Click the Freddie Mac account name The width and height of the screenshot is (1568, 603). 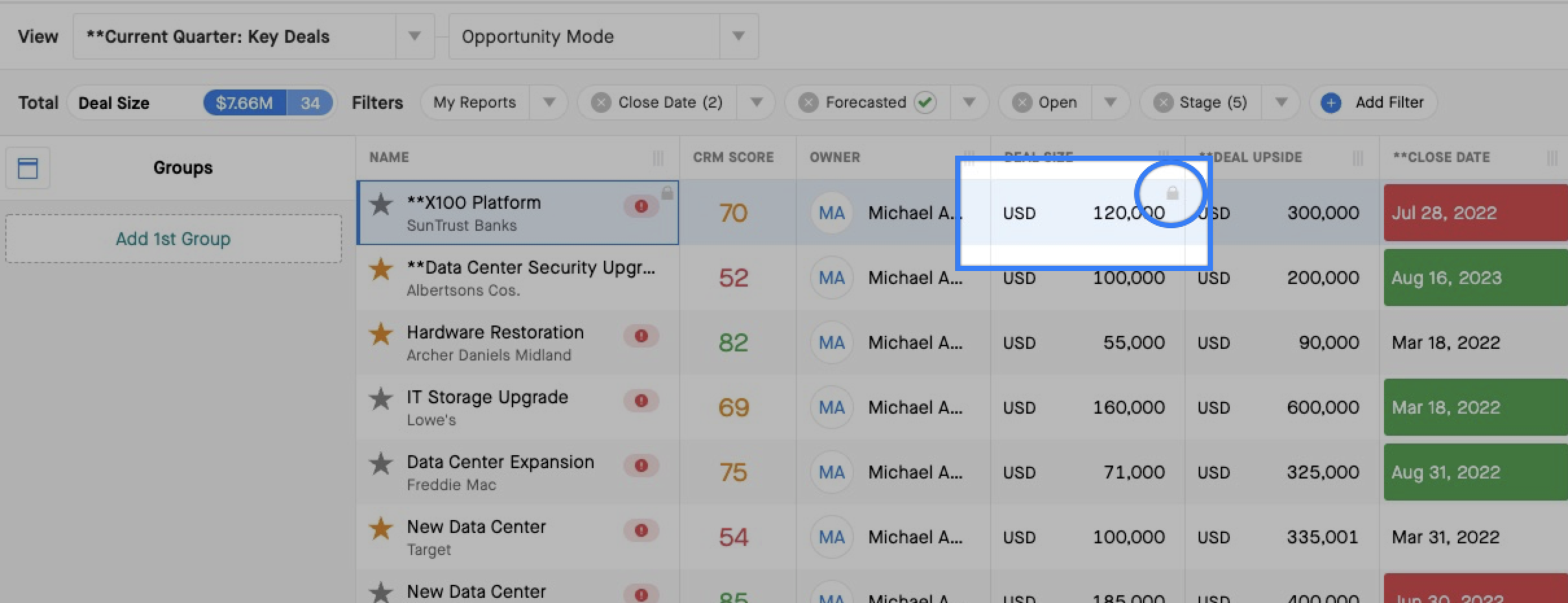point(451,484)
